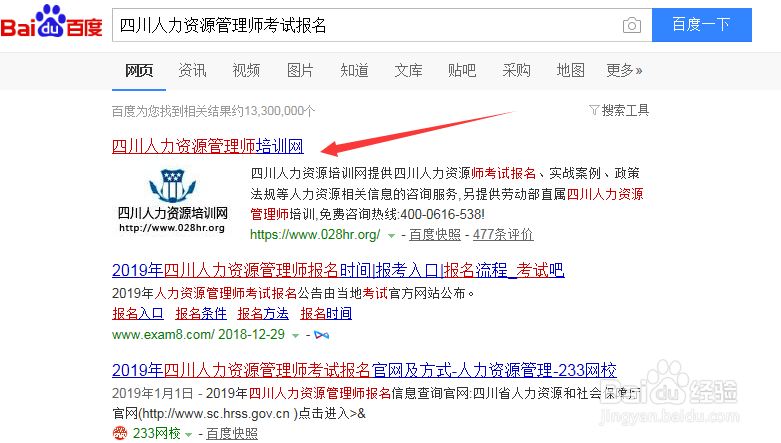The image size is (781, 443).
Task: Click the 报名时间 sublink
Action: (326, 313)
